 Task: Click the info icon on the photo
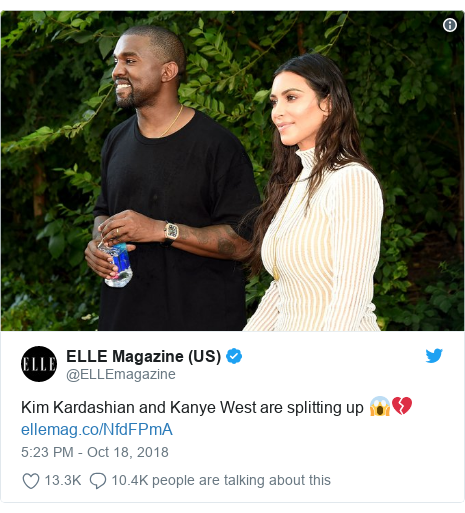click(450, 25)
